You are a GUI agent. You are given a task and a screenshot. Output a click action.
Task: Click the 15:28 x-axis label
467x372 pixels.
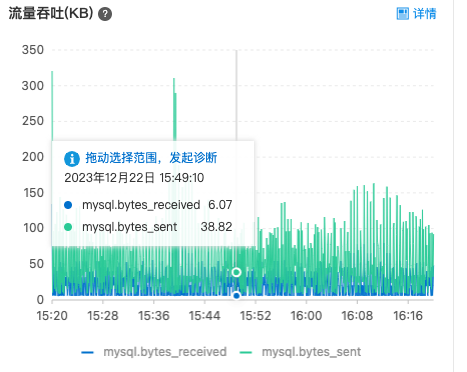[103, 315]
